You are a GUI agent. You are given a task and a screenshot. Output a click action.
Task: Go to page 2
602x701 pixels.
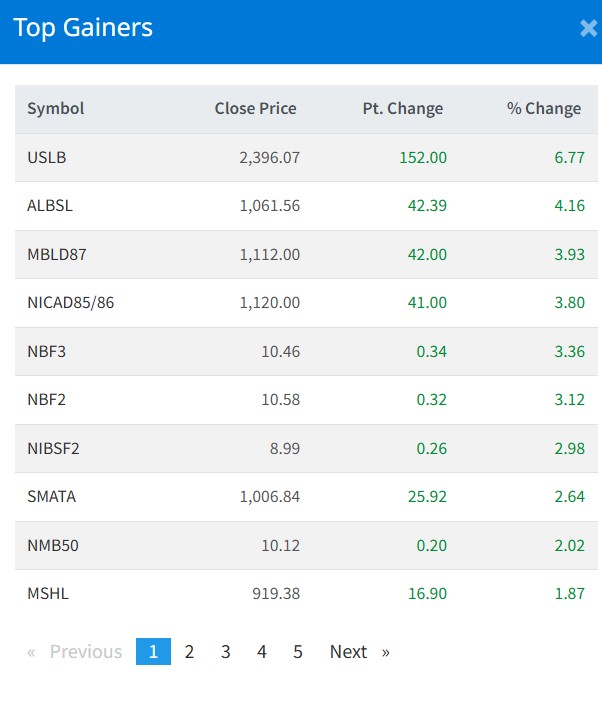tap(189, 652)
